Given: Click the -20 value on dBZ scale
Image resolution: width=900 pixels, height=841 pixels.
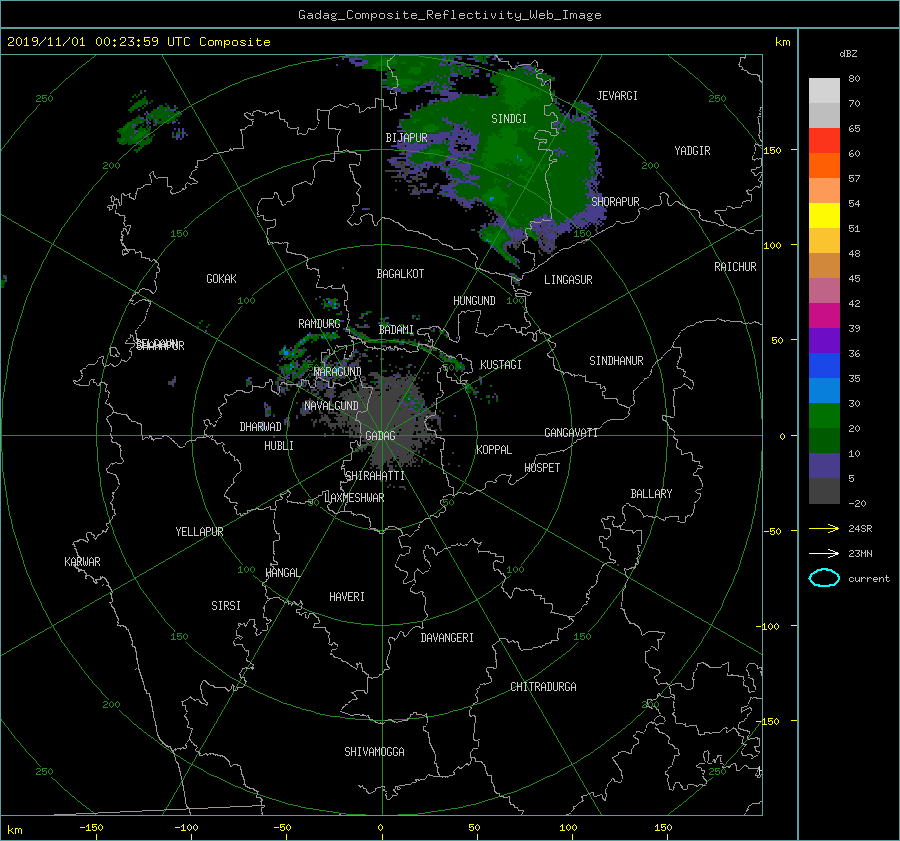Looking at the screenshot, I should click(857, 503).
